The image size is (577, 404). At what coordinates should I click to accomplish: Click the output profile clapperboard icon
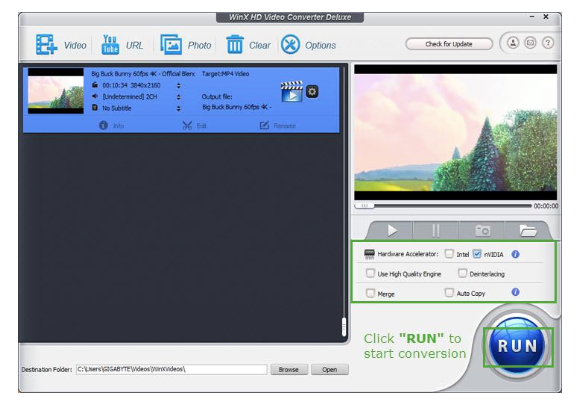pyautogui.click(x=292, y=91)
